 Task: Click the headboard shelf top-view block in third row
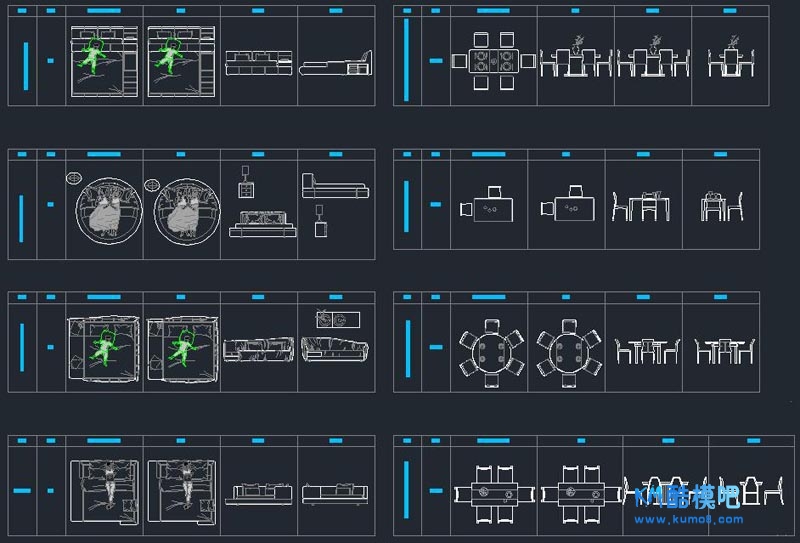coord(335,319)
